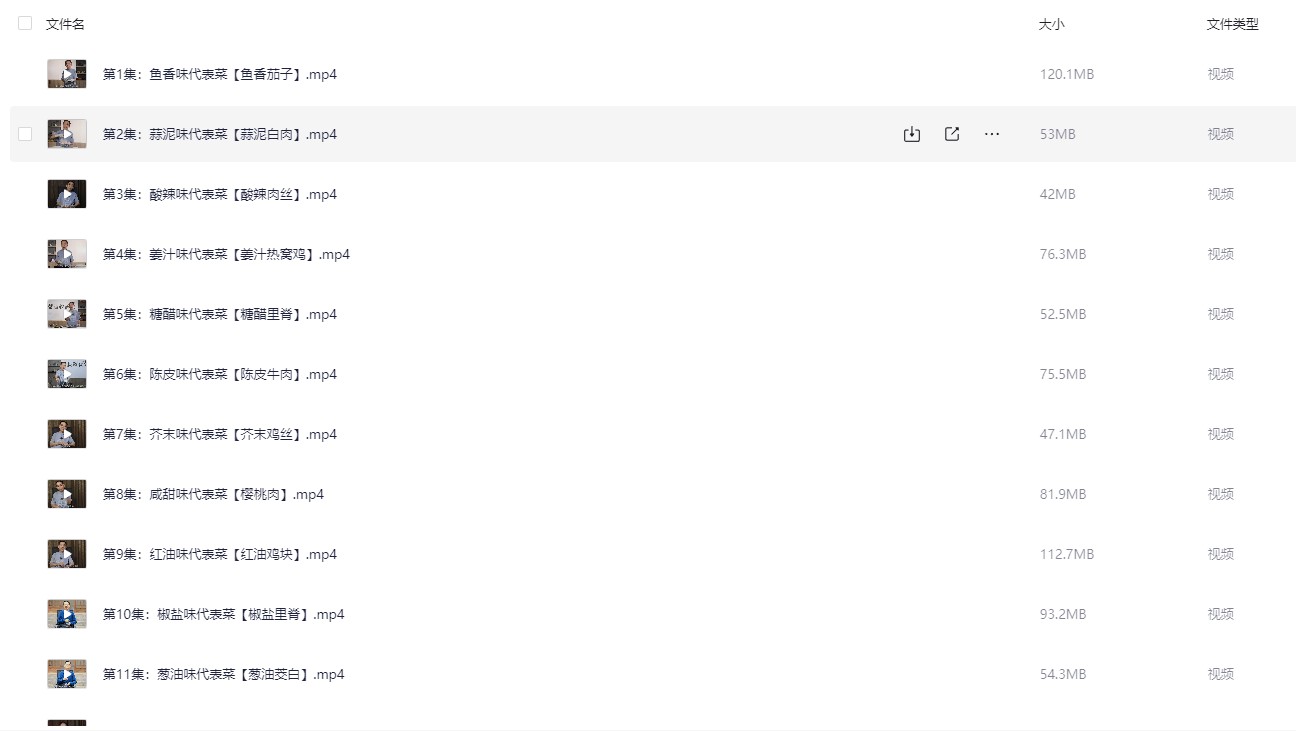
Task: Open file 第7集 芥末鸡丝.mp4
Action: [x=219, y=434]
